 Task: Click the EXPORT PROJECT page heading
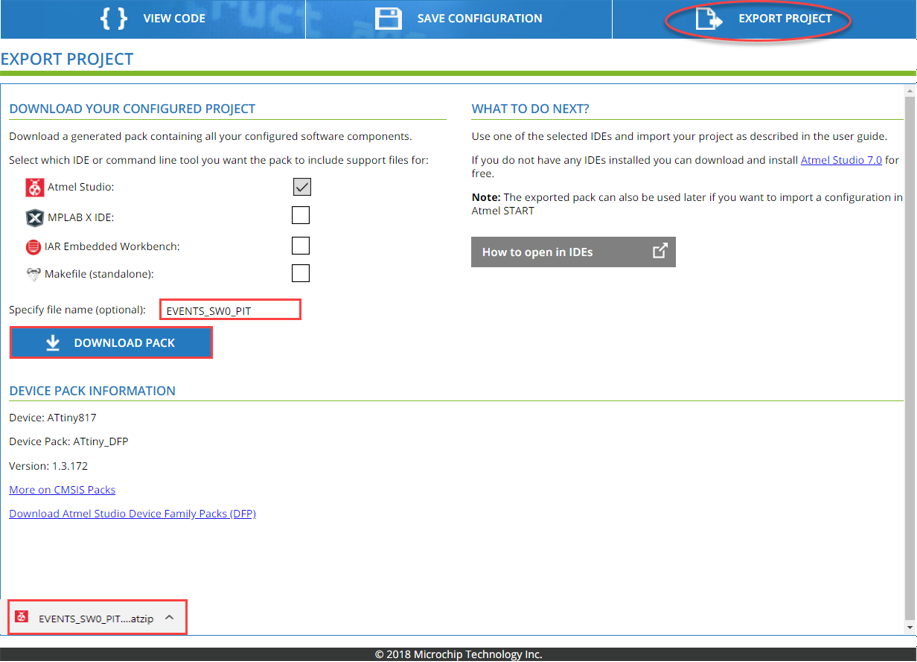click(x=67, y=59)
